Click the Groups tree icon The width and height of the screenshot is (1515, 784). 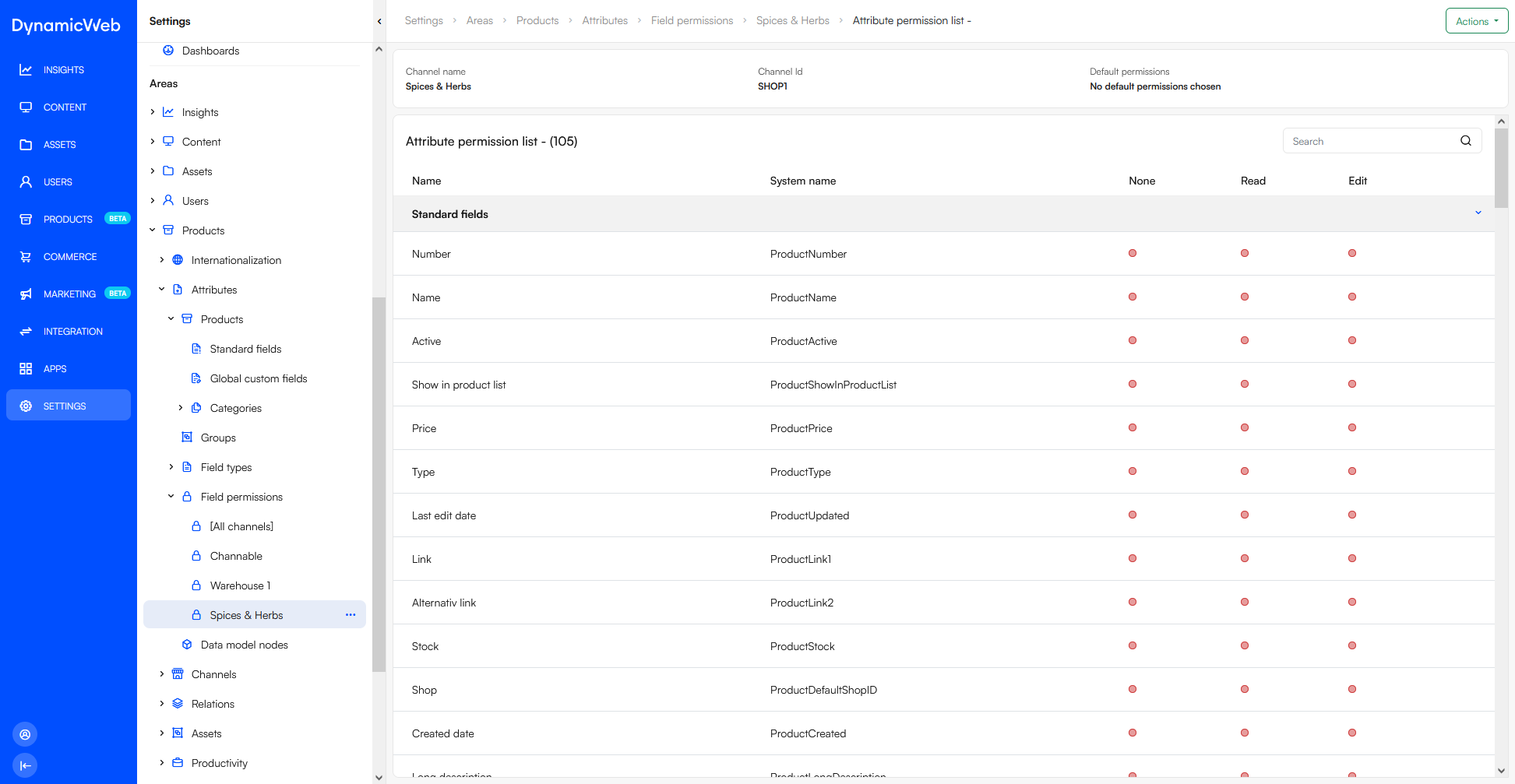[x=187, y=438]
